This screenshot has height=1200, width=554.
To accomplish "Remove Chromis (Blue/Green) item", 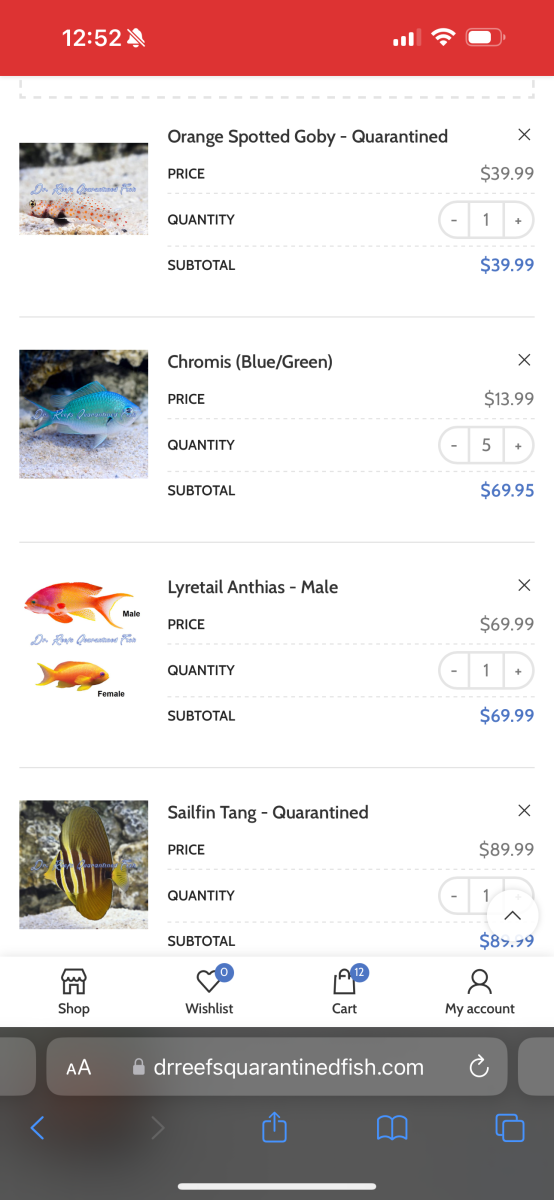I will (x=524, y=360).
